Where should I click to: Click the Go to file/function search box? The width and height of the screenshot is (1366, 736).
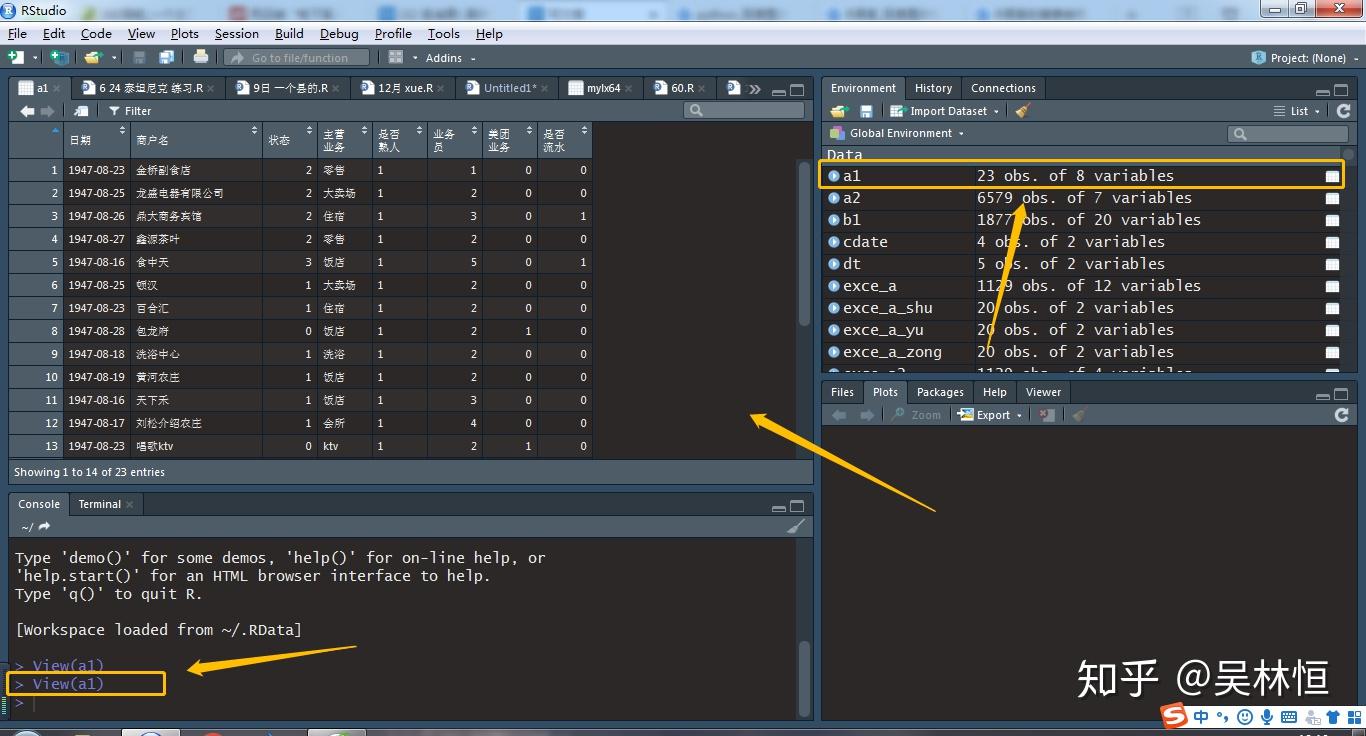click(x=299, y=58)
